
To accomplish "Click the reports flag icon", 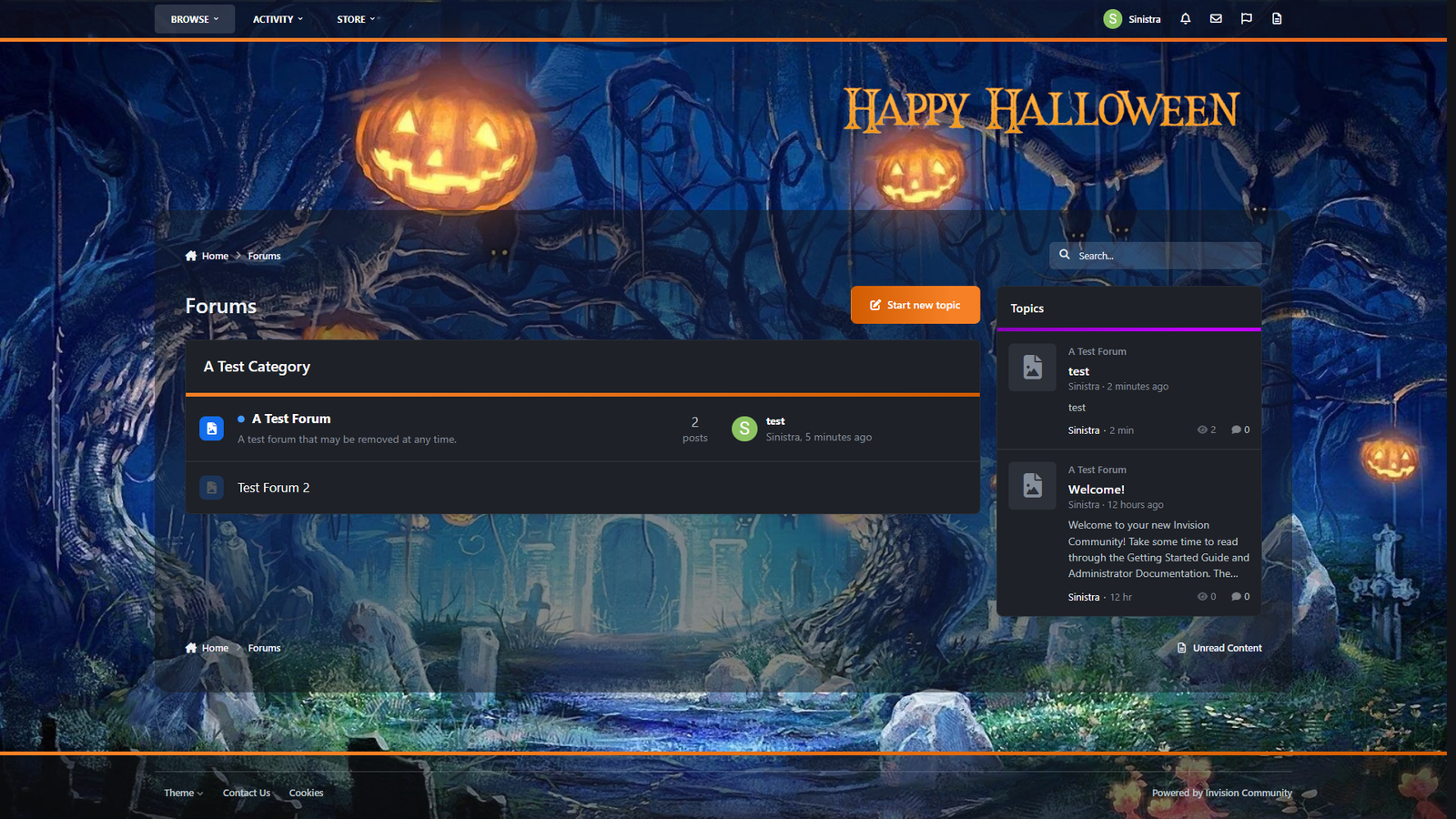I will (1247, 18).
